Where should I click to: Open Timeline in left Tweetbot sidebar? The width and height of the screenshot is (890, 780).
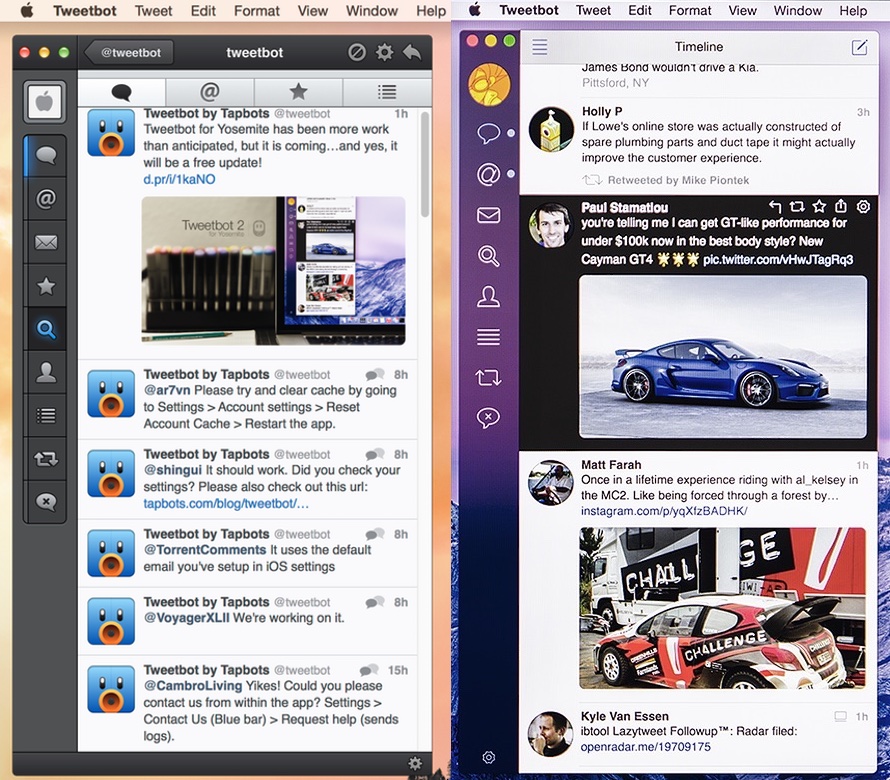pyautogui.click(x=45, y=156)
